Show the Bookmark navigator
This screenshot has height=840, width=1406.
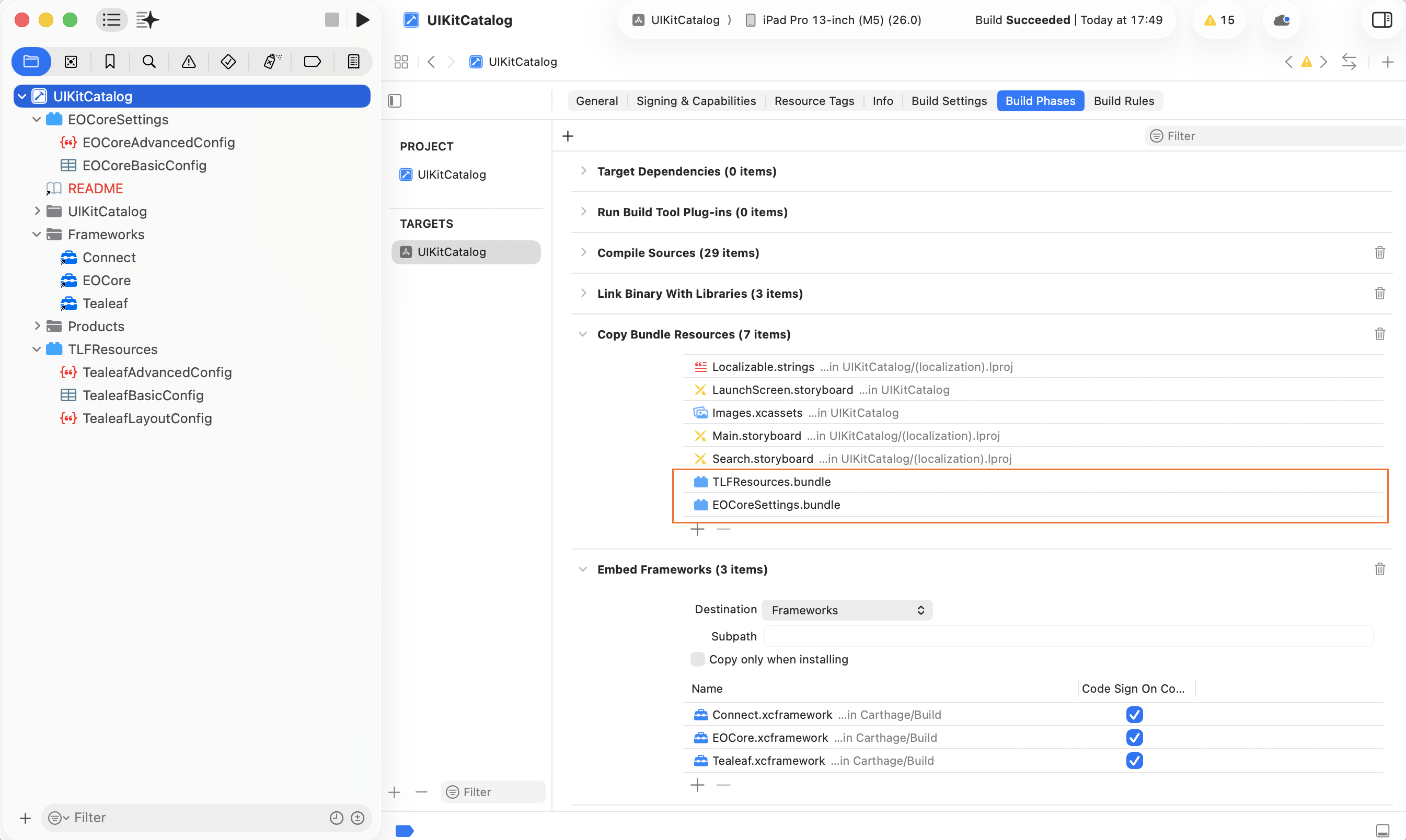point(110,62)
